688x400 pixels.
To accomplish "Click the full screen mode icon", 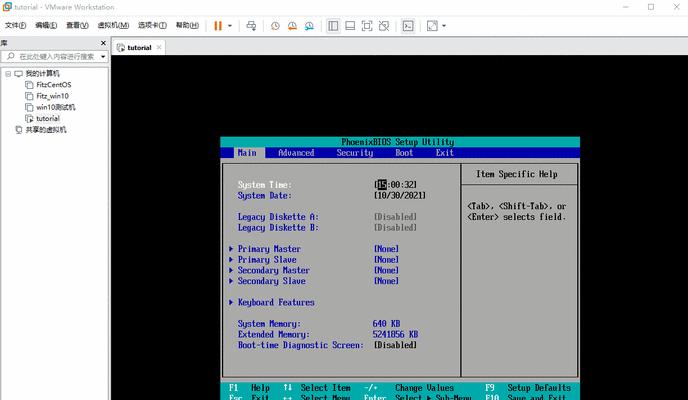I will (x=367, y=26).
